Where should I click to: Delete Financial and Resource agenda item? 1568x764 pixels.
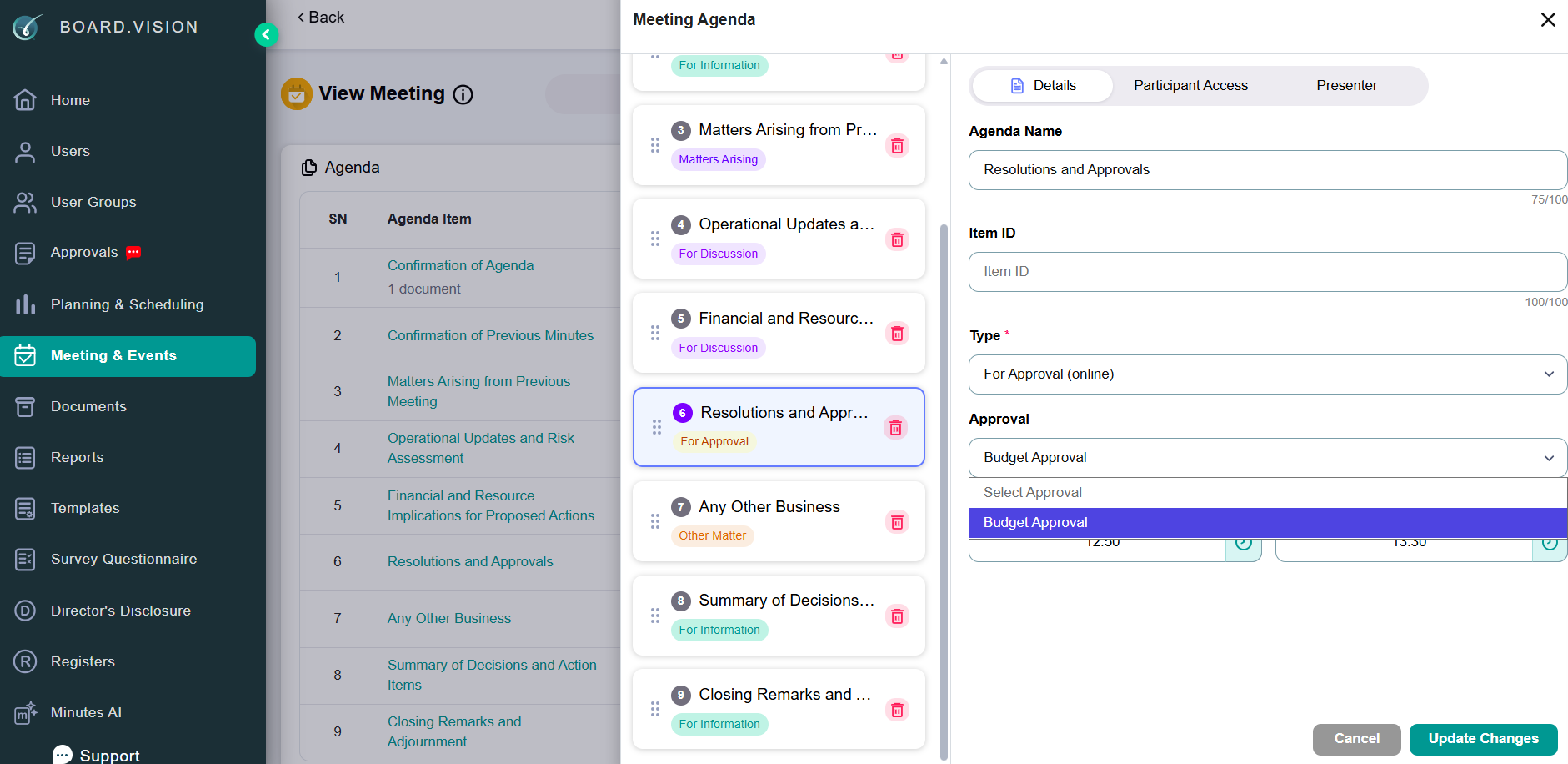[897, 334]
